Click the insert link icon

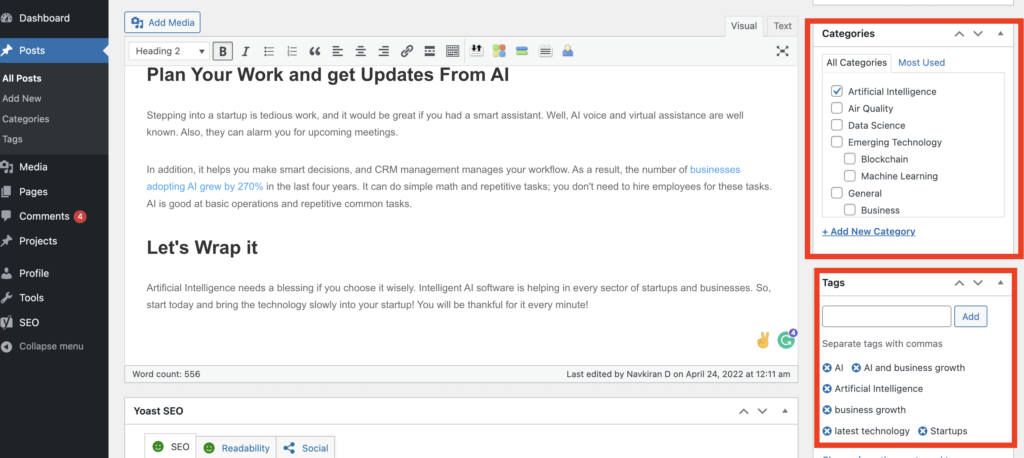coord(406,51)
